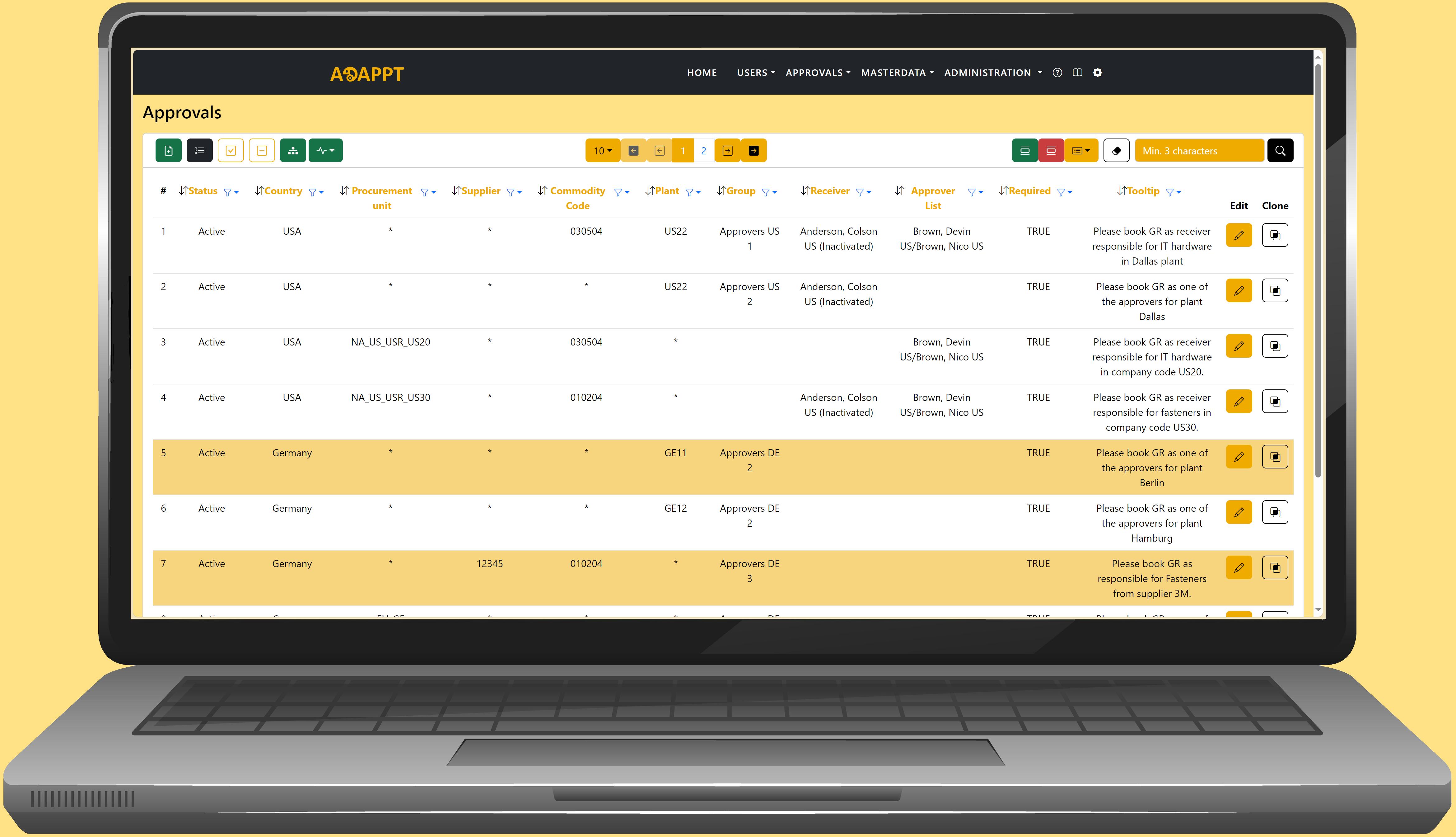This screenshot has width=1456, height=837.
Task: Toggle the red collapse rows button
Action: point(1050,151)
